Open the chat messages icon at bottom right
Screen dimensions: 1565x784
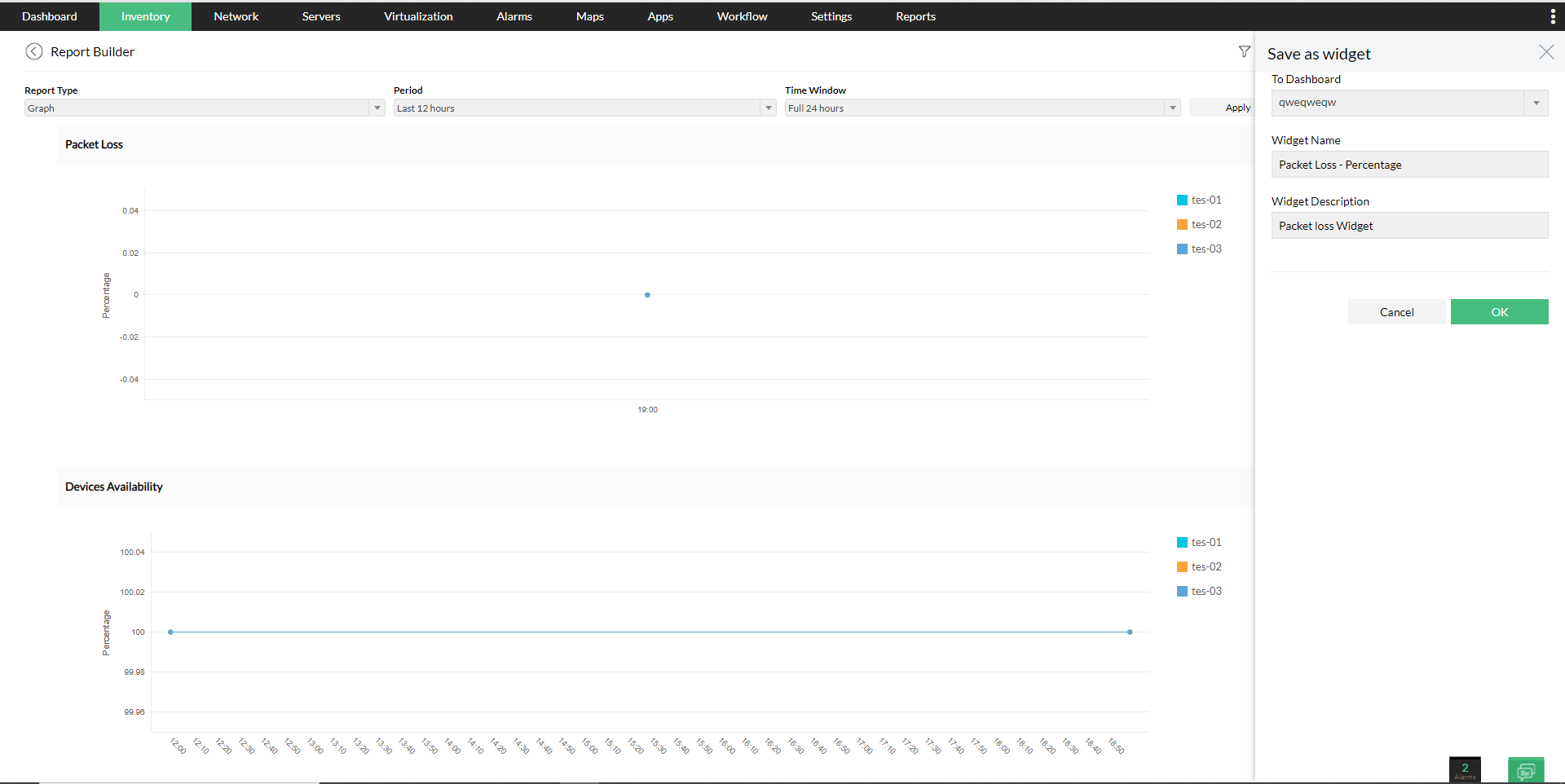coord(1526,770)
